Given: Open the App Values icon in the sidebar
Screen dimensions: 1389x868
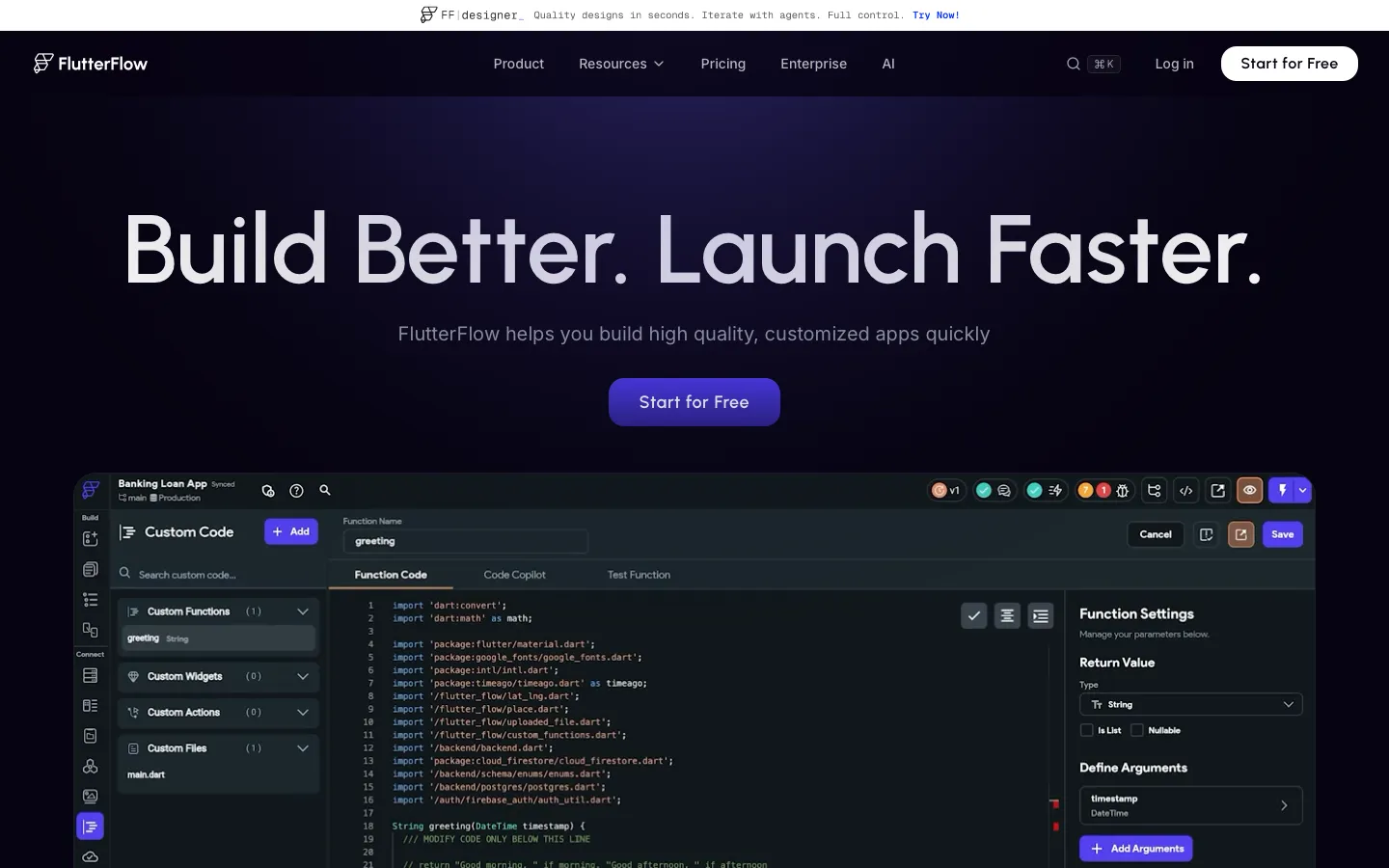Looking at the screenshot, I should pyautogui.click(x=91, y=736).
